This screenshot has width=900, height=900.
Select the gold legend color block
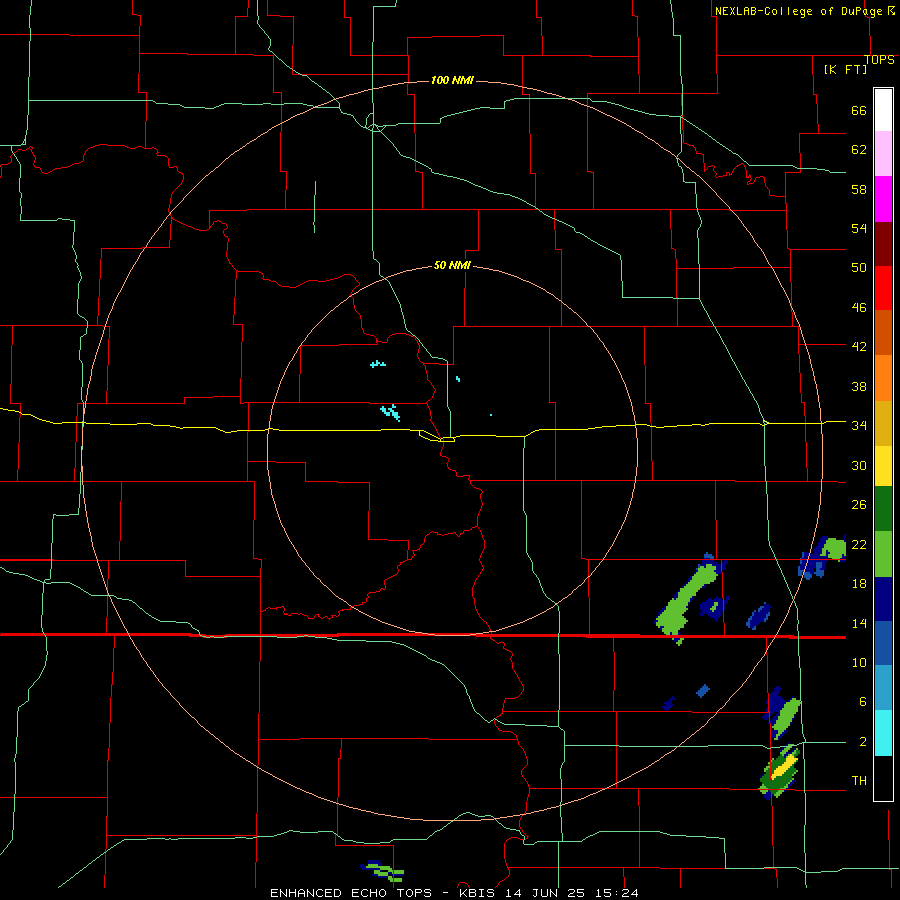(883, 423)
